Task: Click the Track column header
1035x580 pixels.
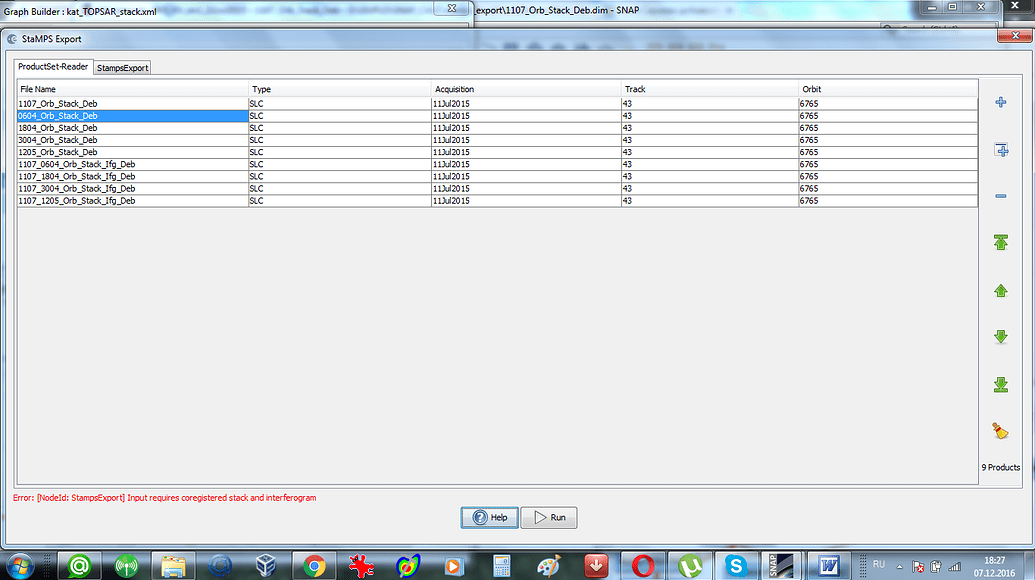Action: [x=710, y=89]
